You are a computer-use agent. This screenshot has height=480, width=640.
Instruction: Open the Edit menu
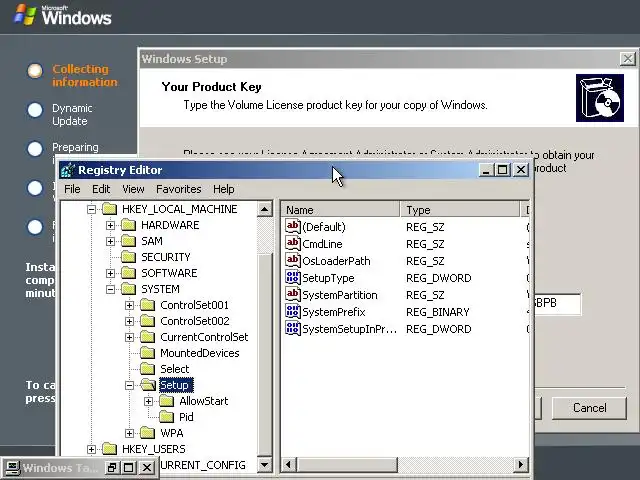pos(101,189)
